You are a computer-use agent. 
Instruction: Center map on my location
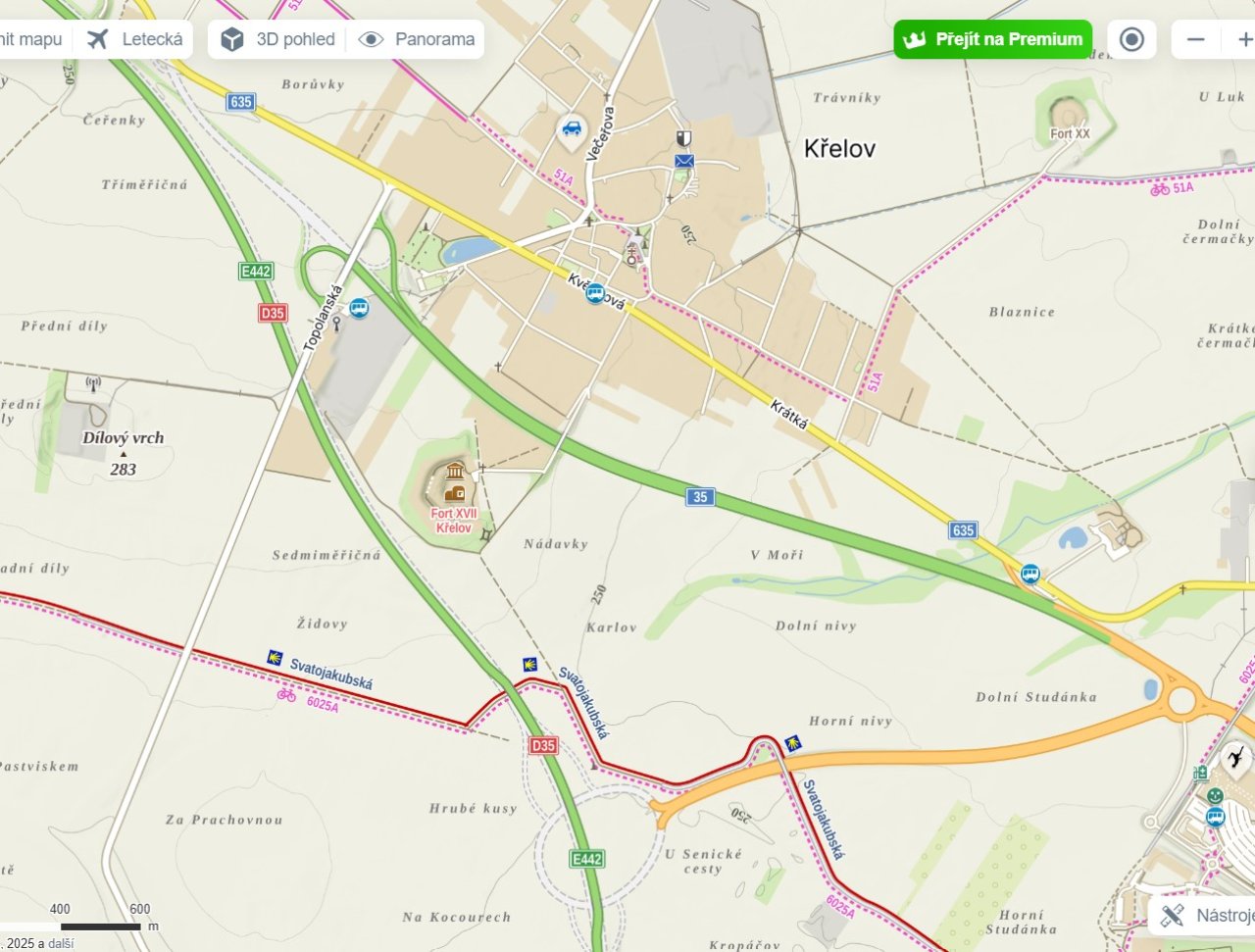(x=1131, y=39)
